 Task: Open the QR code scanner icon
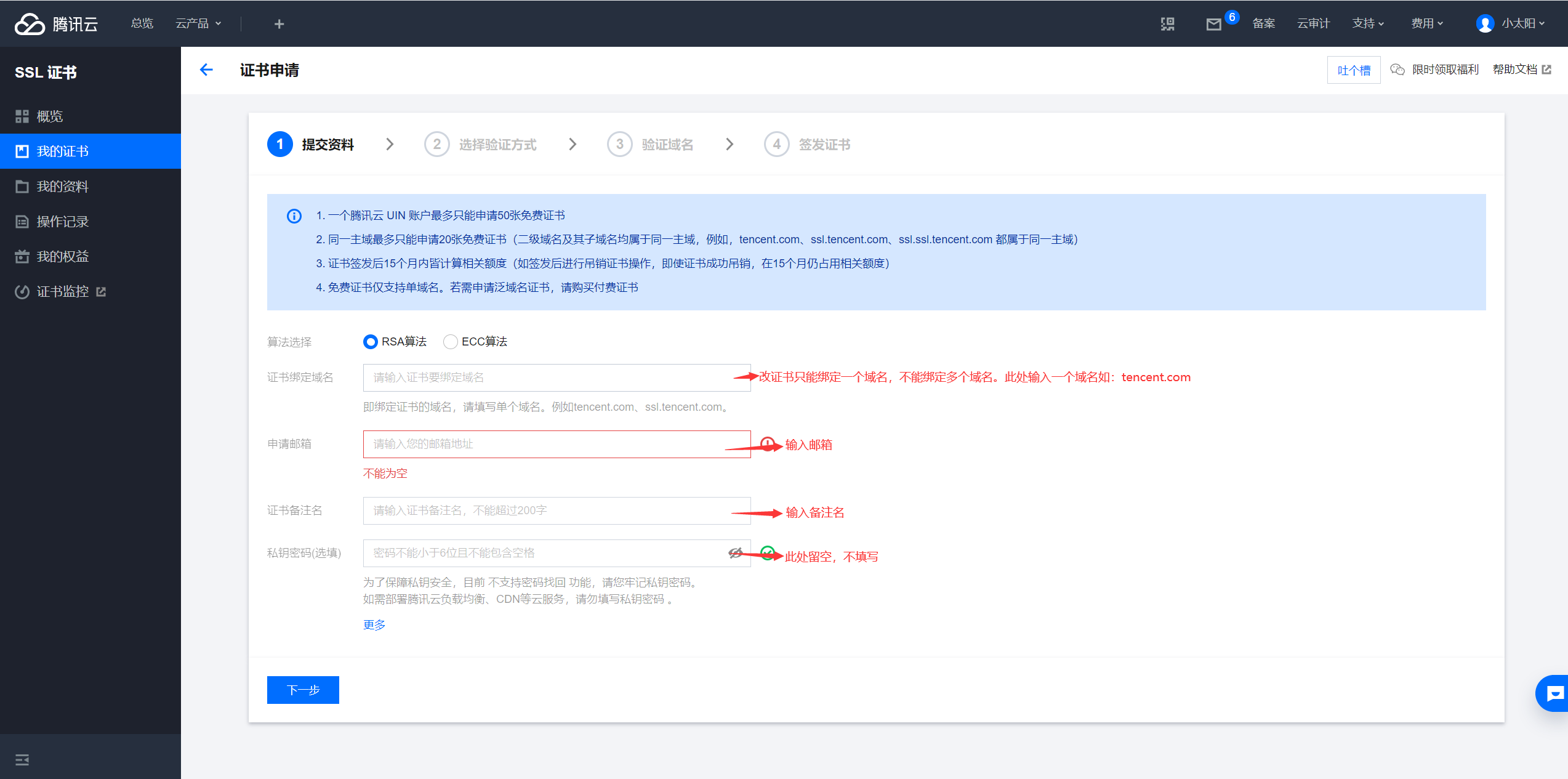[1167, 24]
